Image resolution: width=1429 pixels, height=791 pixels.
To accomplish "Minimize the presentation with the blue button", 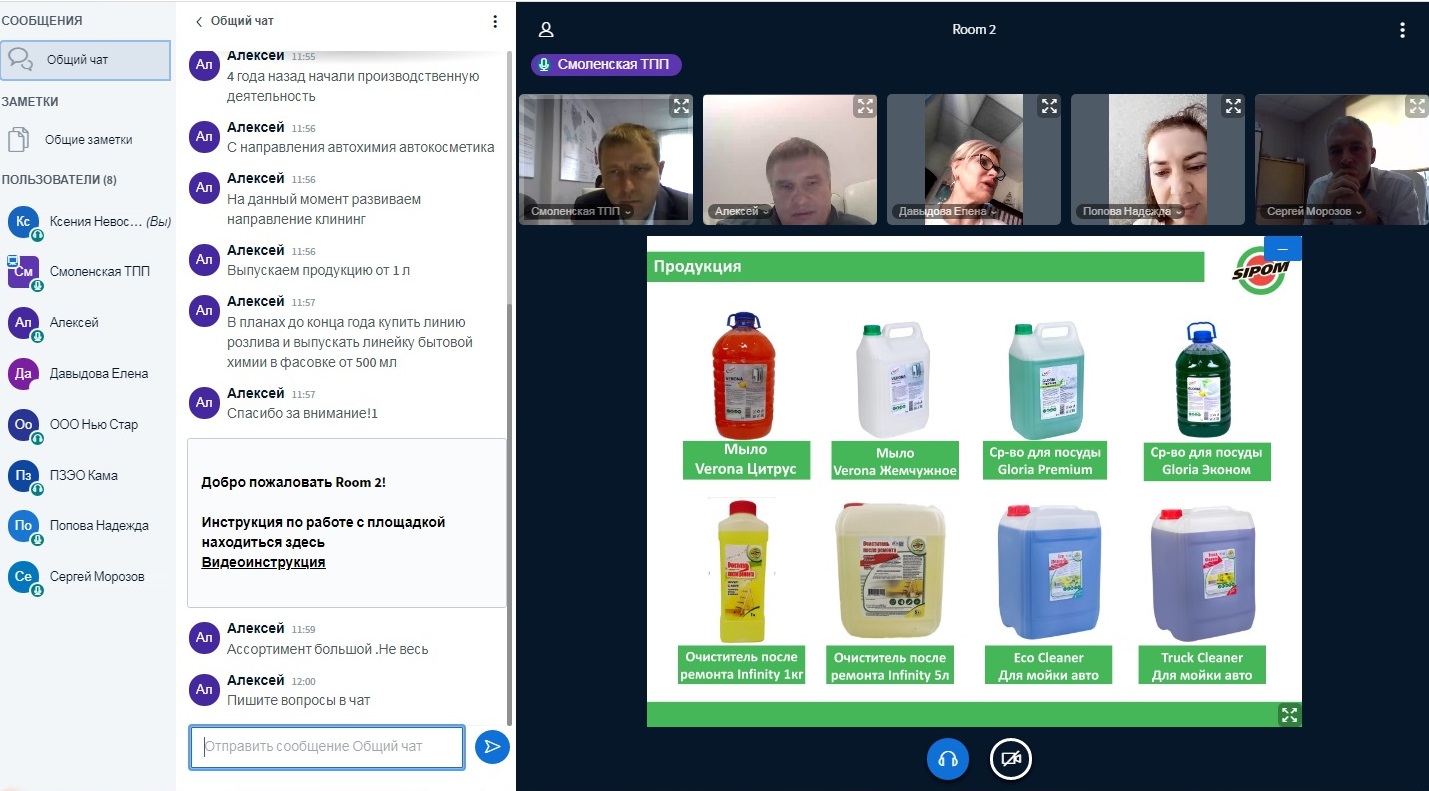I will (1283, 248).
